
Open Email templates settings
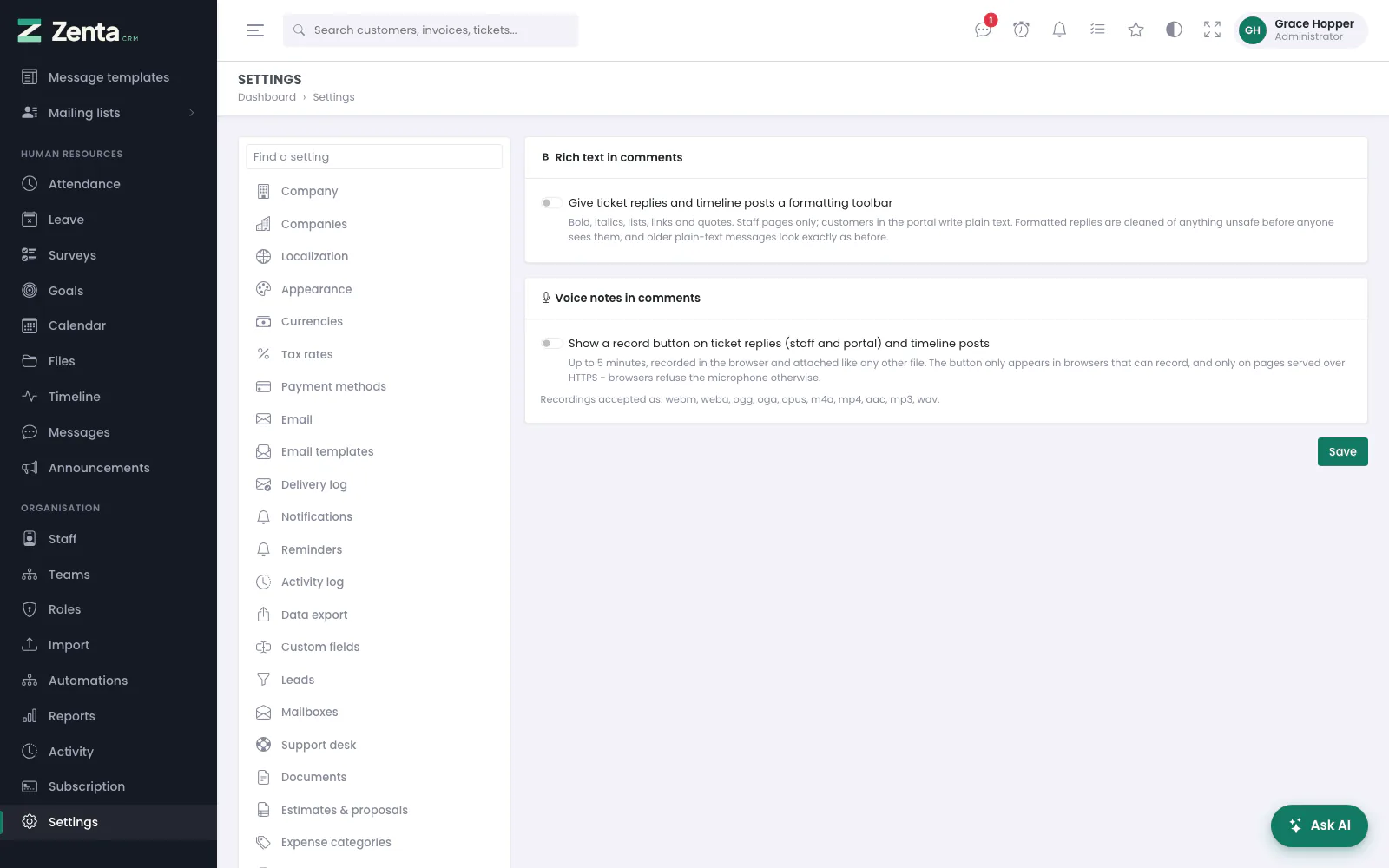point(374,451)
